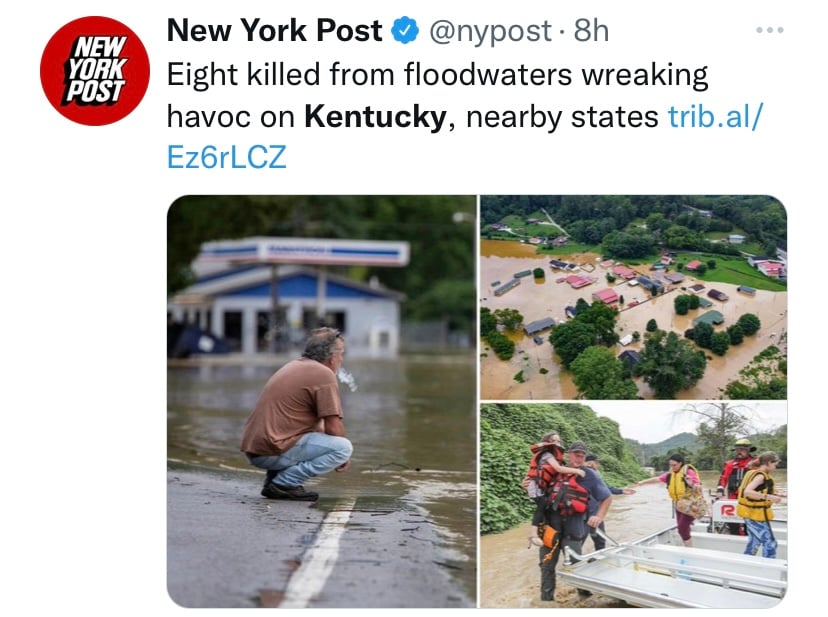The image size is (828, 617).
Task: Open the three-dot more options menu
Action: (769, 30)
